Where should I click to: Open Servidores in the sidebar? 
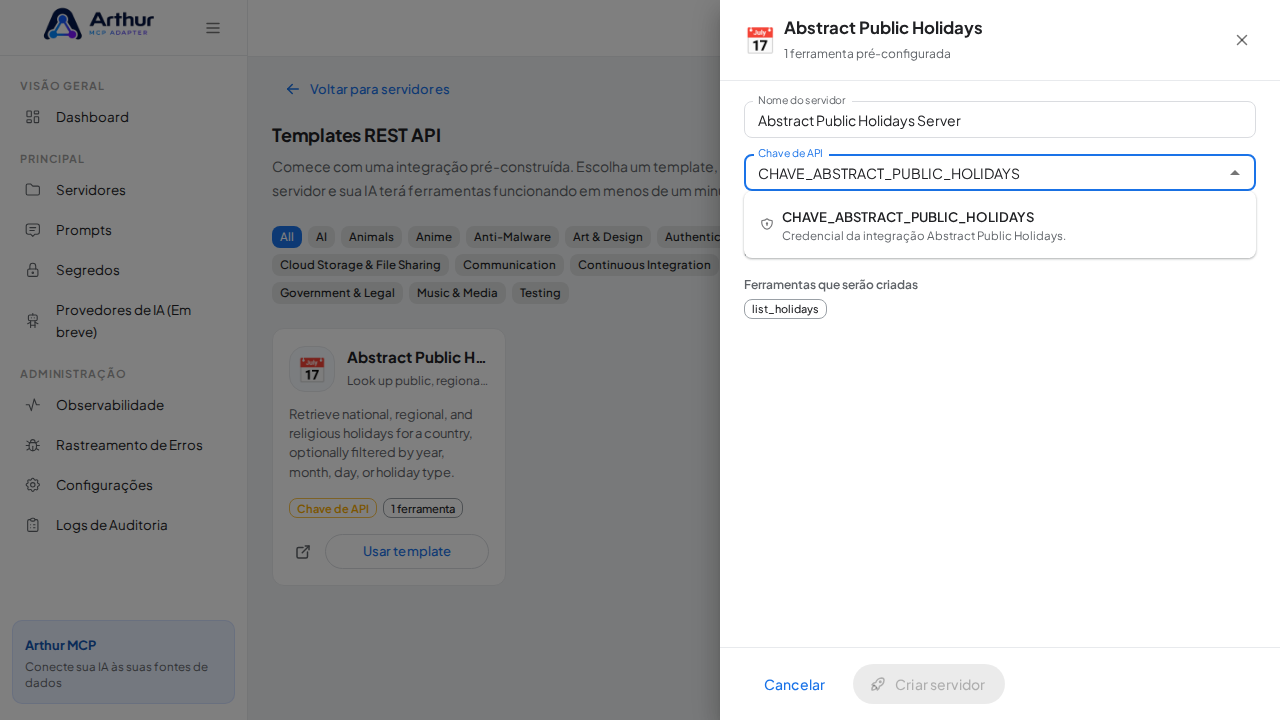[x=124, y=190]
